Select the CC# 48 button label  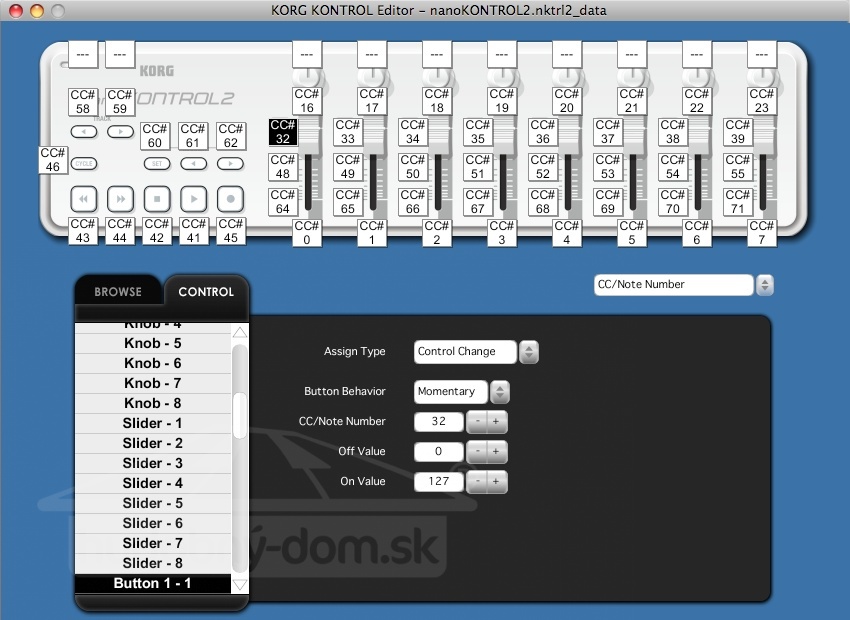(x=283, y=167)
